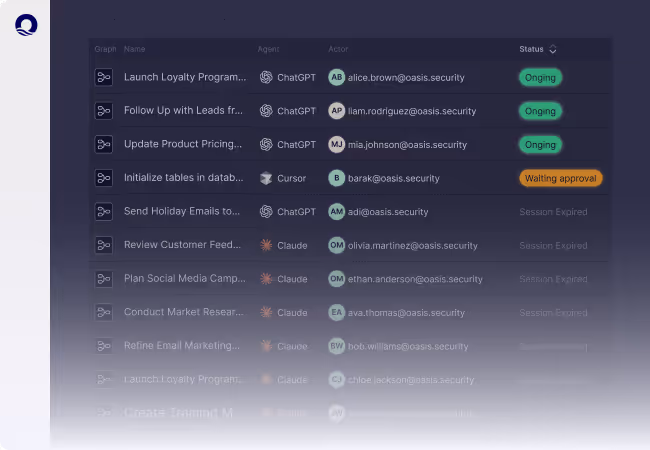Click Cursor agent label text
The height and width of the screenshot is (450, 650).
tap(291, 178)
